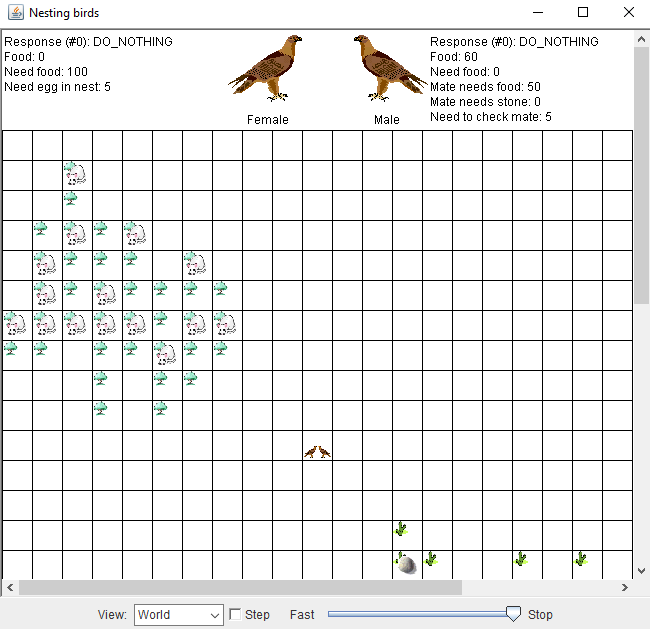Viewport: 650px width, 629px height.
Task: Click the topmost mouse in the grid
Action: [76, 173]
